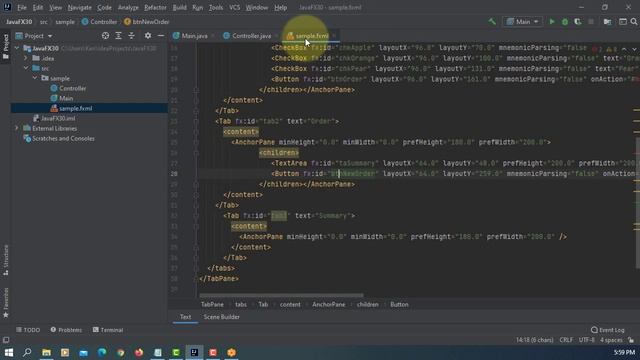Toggle tool window quick access icon
Image resolution: width=640 pixels, height=360 pixels.
coord(6,340)
